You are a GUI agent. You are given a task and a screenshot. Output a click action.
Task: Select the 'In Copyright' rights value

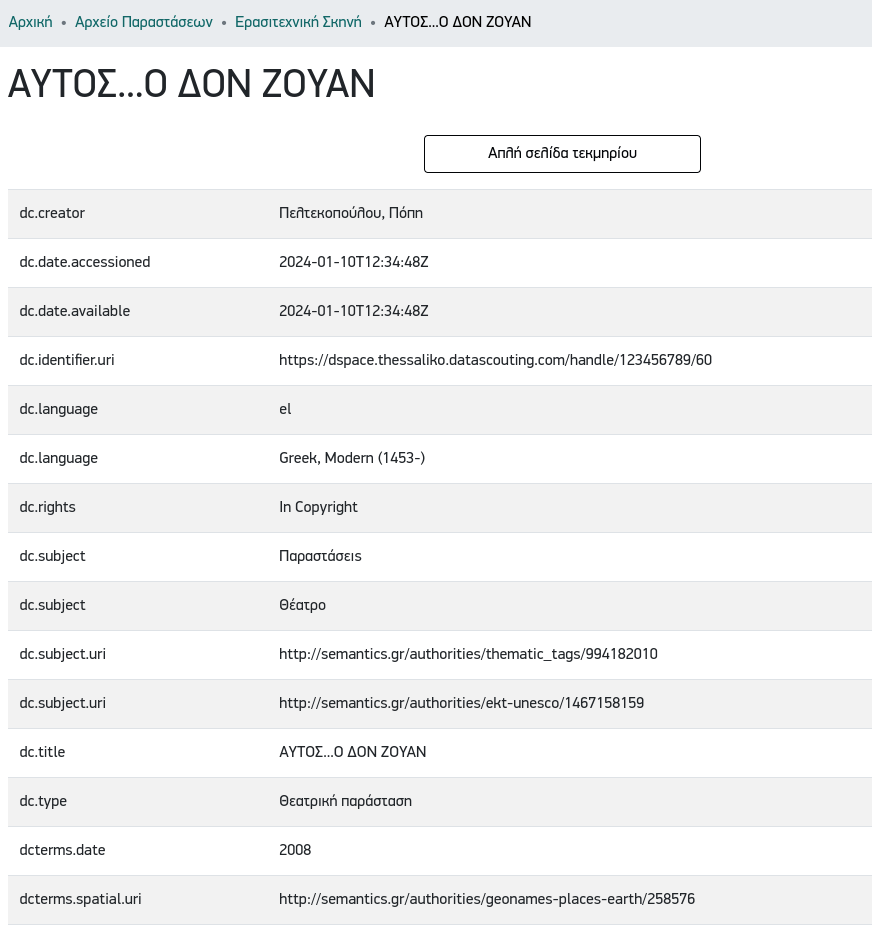318,507
